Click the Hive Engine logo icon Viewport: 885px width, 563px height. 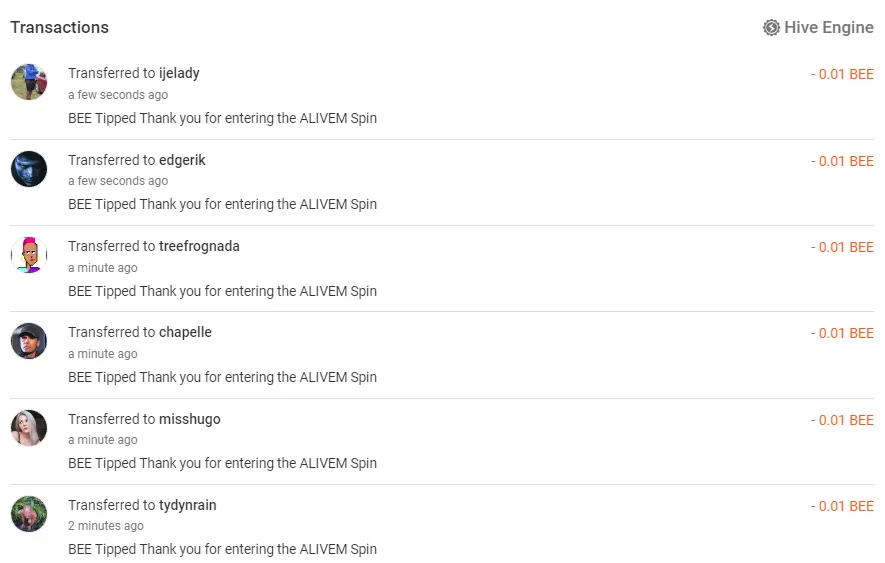771,27
